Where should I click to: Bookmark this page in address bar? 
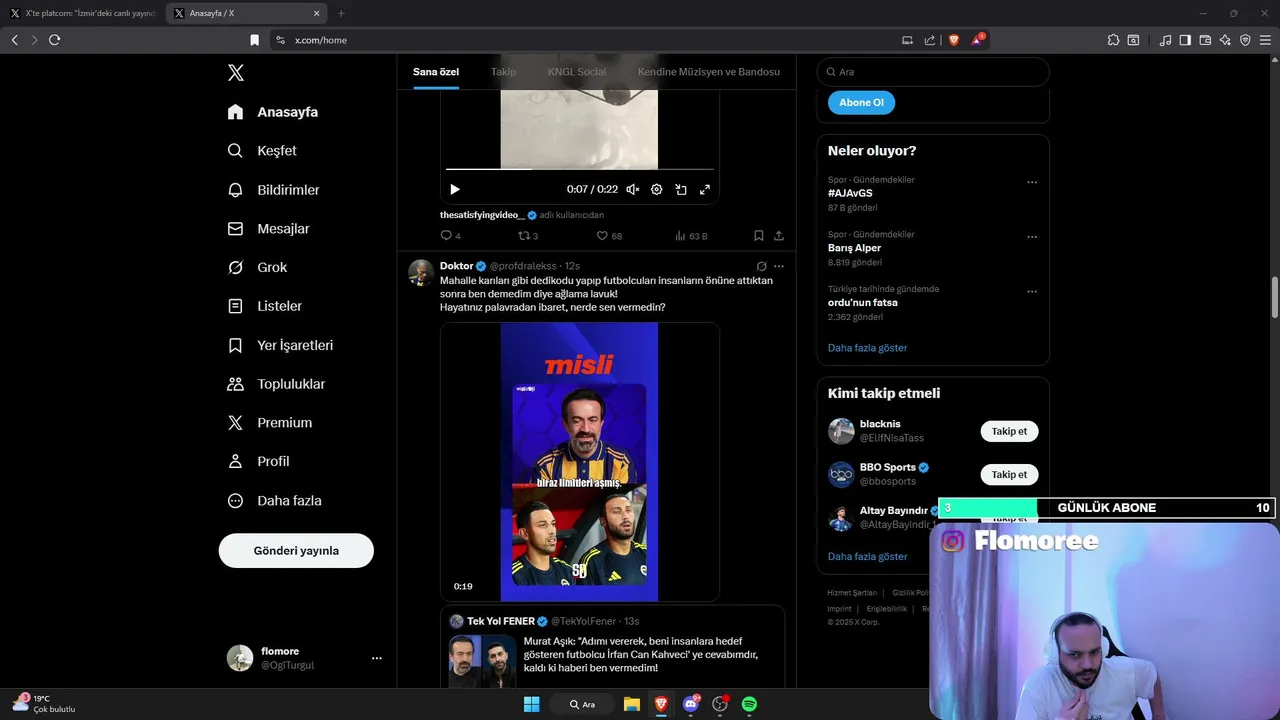254,40
